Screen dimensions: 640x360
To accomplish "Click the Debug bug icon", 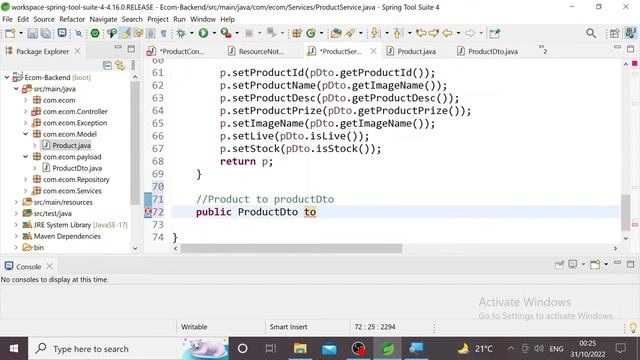I will [x=181, y=33].
